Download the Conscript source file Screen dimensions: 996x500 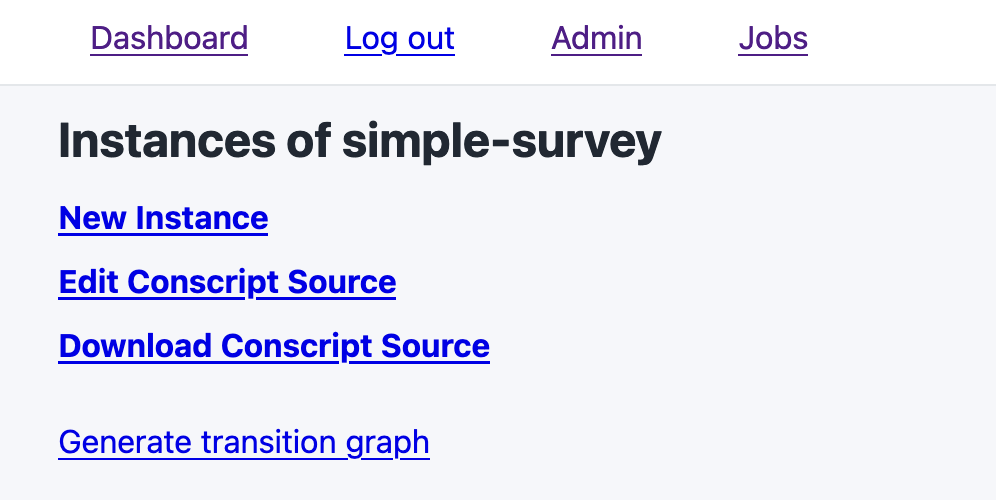tap(274, 346)
